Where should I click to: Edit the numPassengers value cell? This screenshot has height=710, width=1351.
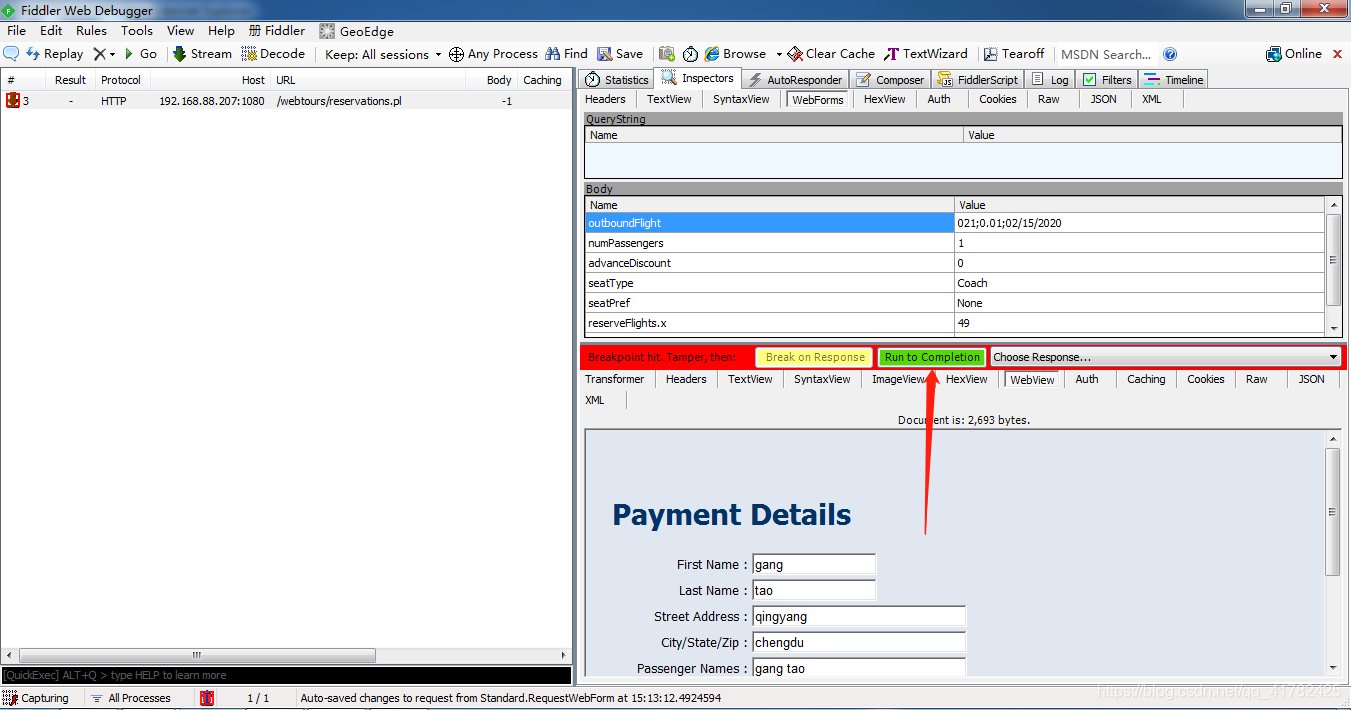[x=1140, y=243]
